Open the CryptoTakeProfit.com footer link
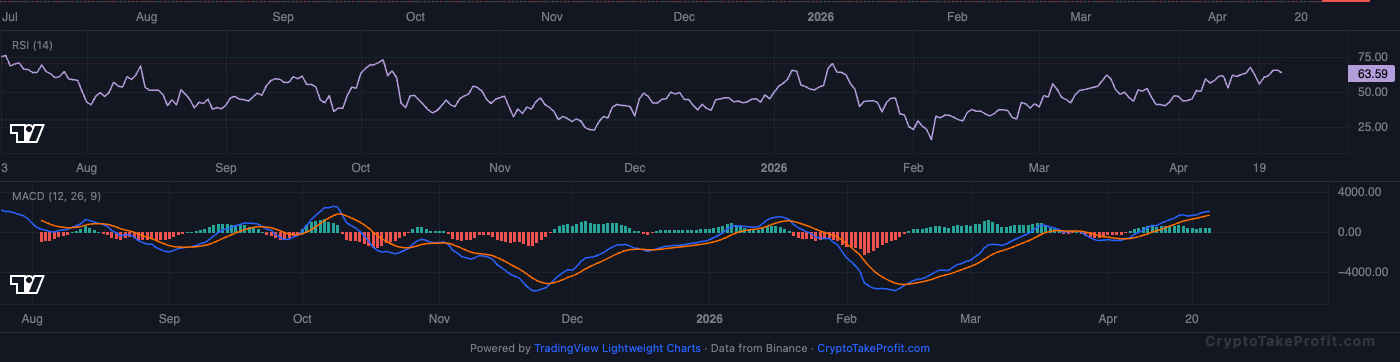 [873, 349]
